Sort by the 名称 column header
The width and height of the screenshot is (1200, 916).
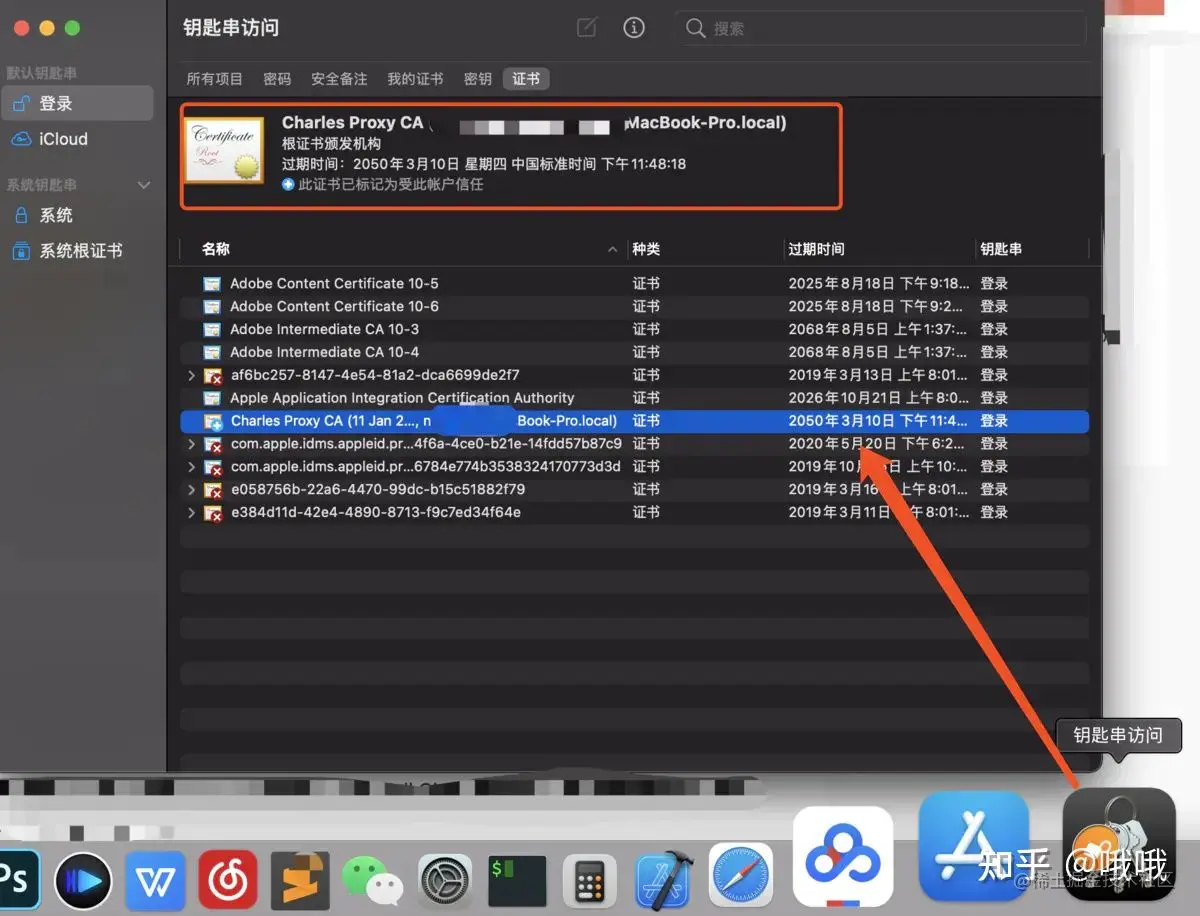click(216, 249)
